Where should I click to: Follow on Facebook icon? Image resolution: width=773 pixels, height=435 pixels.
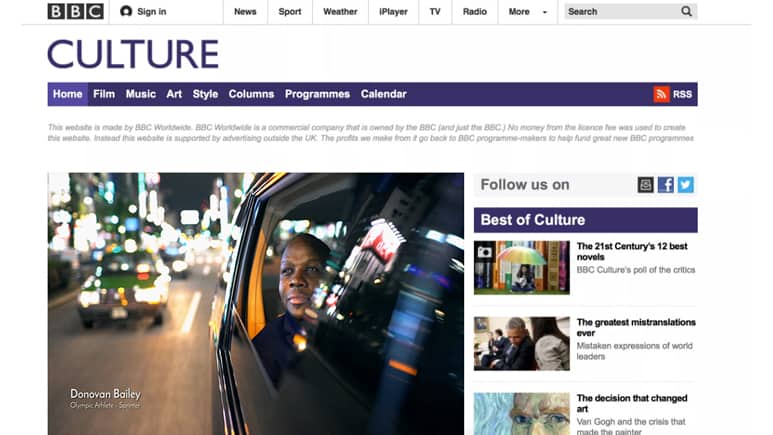click(x=666, y=185)
